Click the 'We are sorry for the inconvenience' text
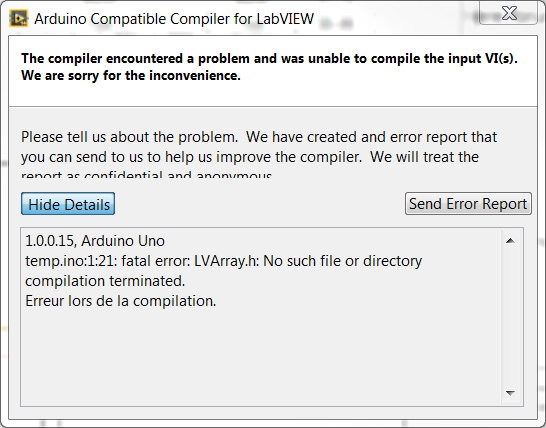 pos(131,76)
